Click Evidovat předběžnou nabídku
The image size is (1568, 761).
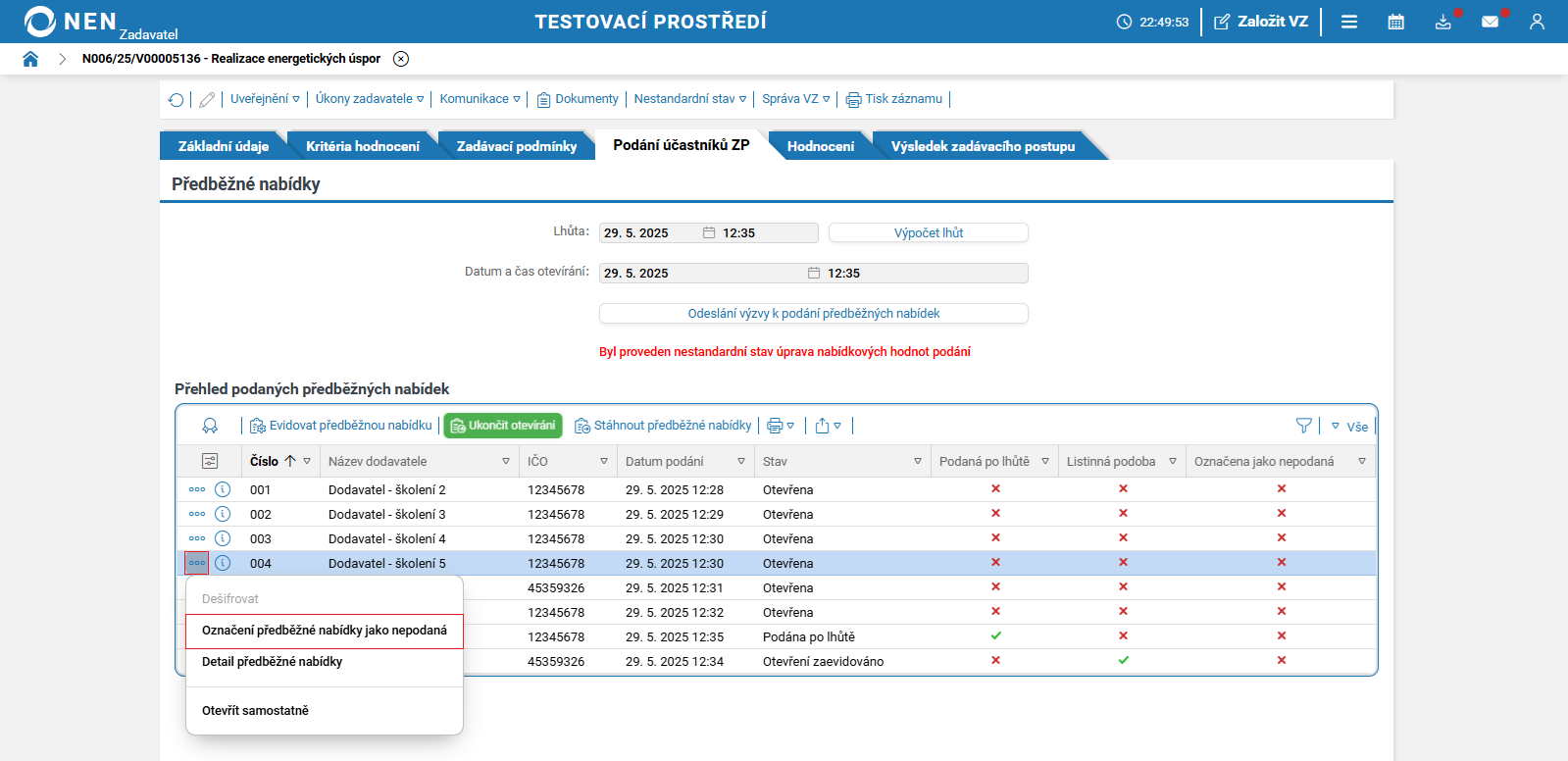pyautogui.click(x=341, y=426)
